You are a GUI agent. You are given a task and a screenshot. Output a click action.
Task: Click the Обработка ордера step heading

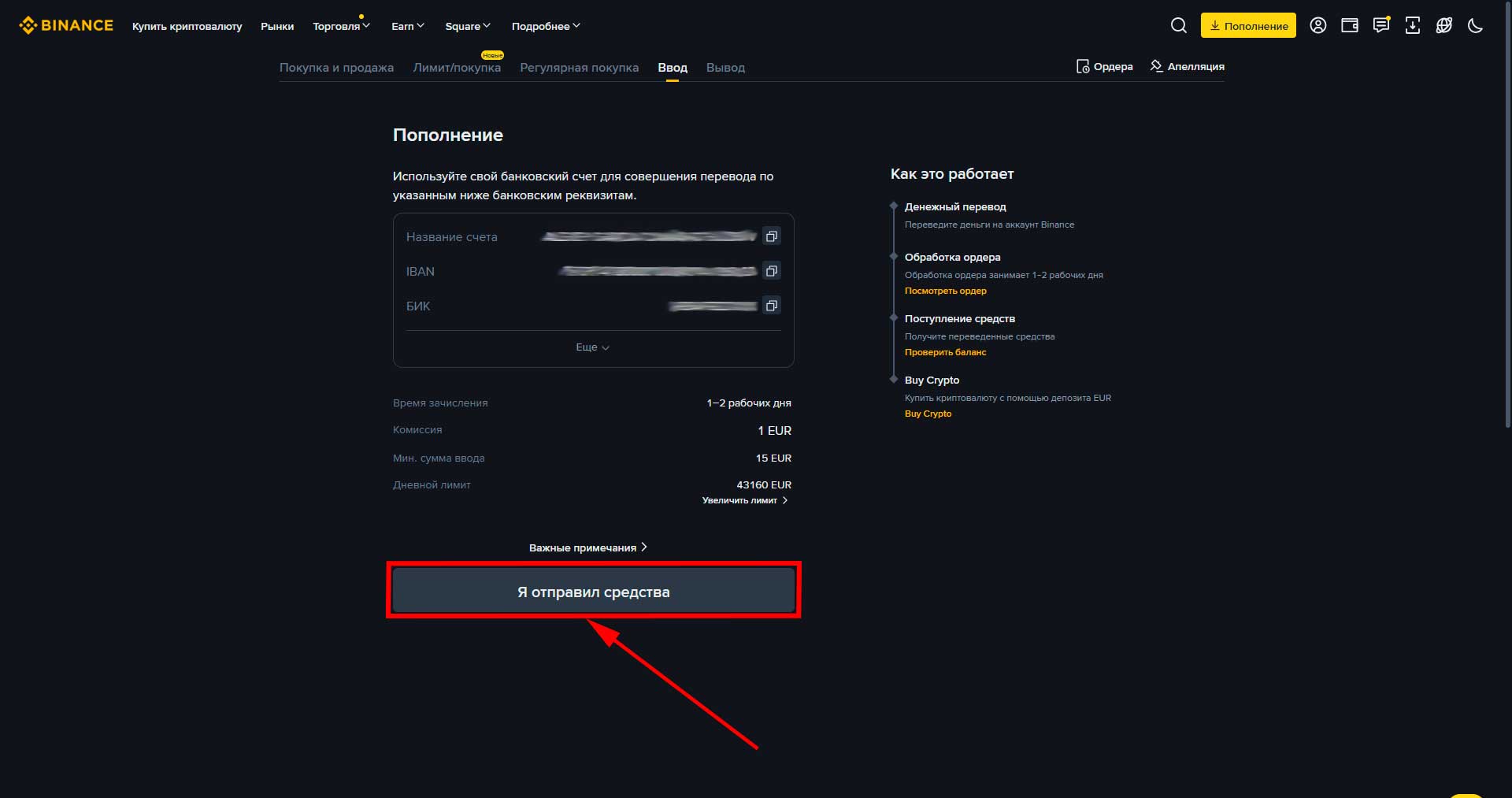pos(953,257)
